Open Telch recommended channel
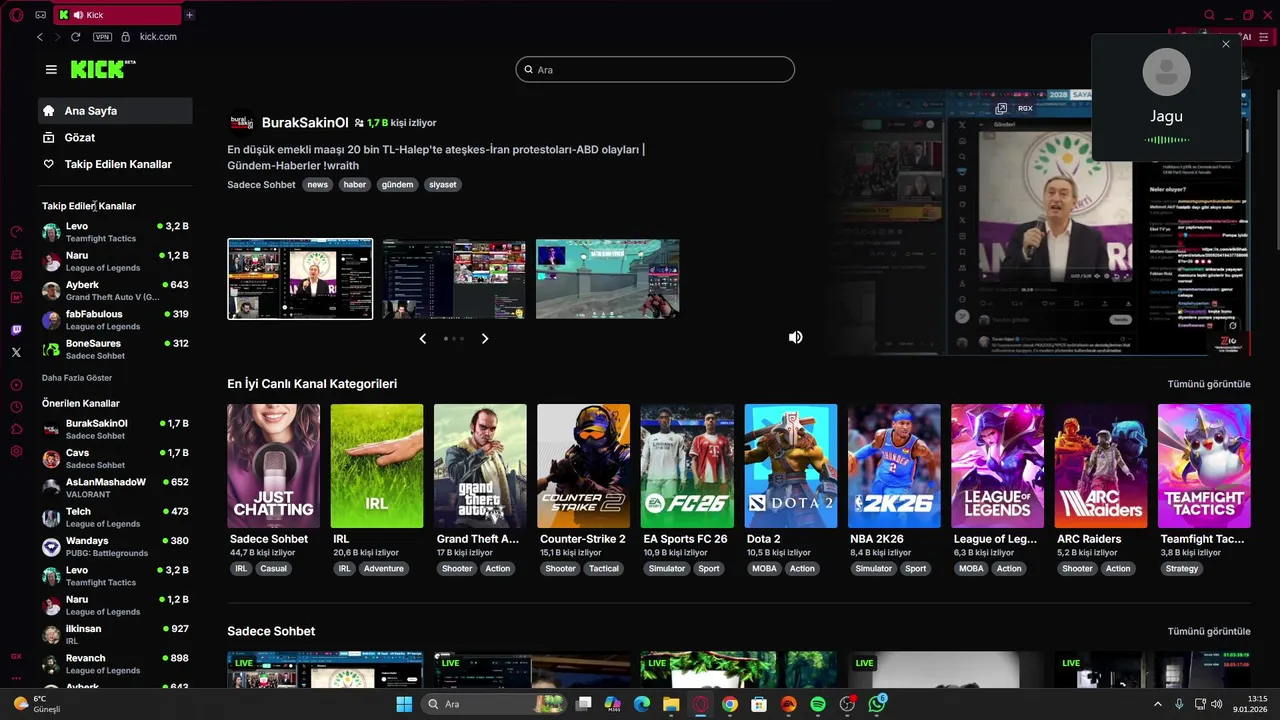This screenshot has width=1280, height=720. 115,517
